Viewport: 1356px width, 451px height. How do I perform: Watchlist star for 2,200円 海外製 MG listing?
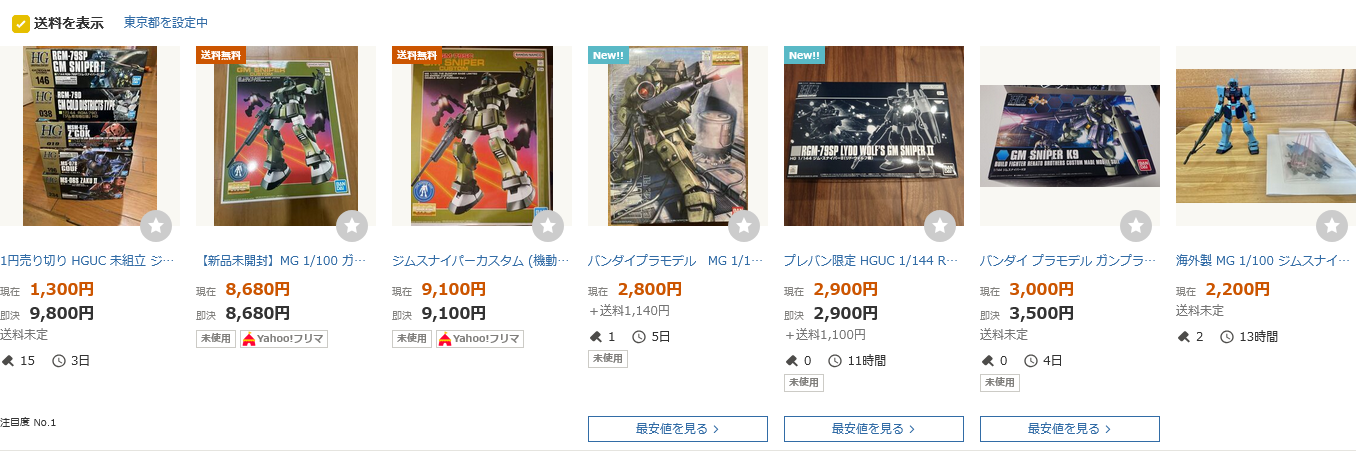(1332, 226)
